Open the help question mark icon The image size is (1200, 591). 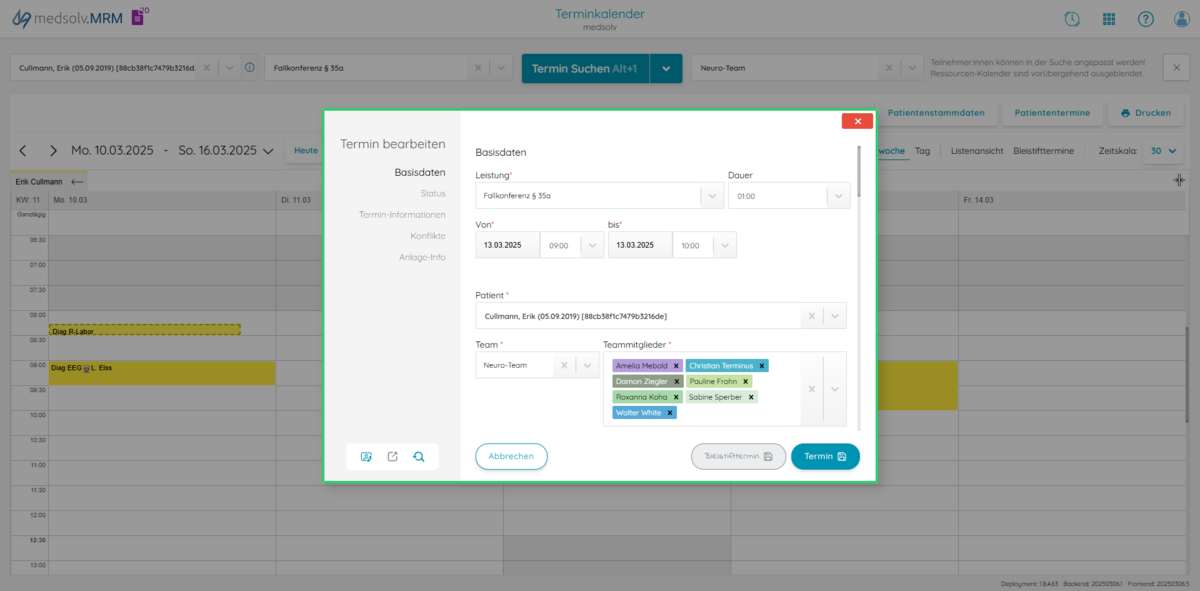(x=1146, y=19)
